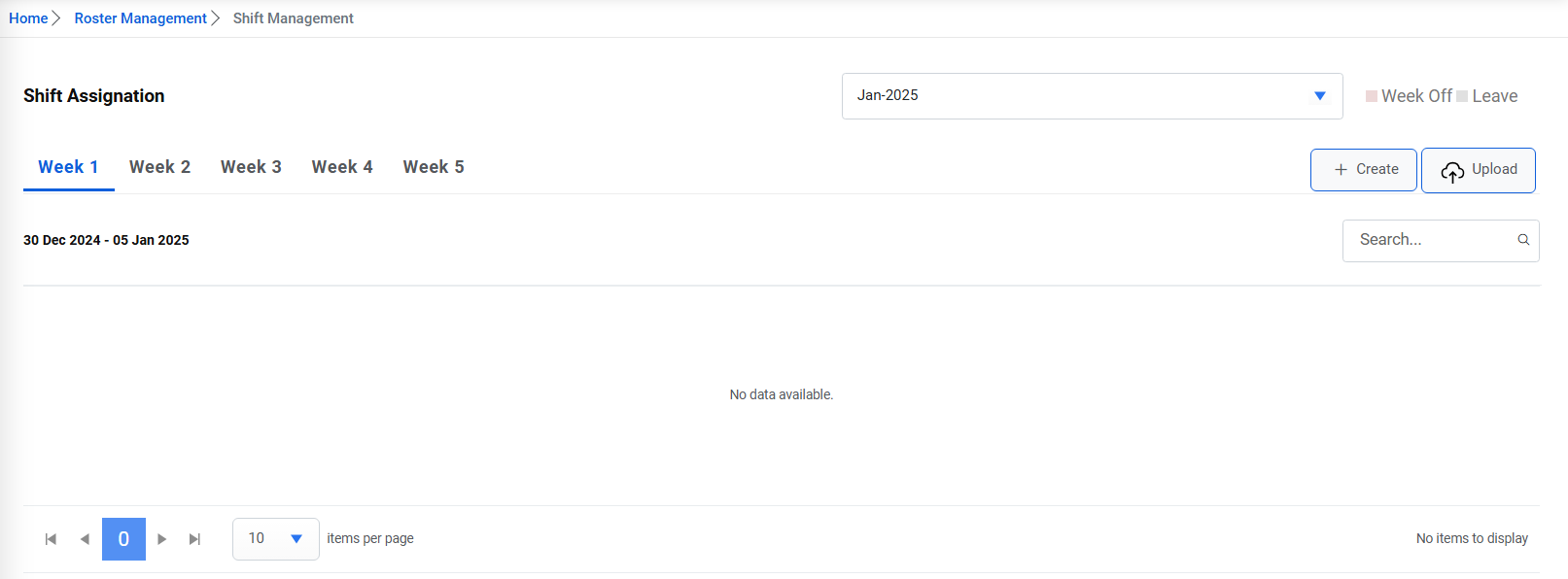1568x579 pixels.
Task: Select the Week 3 tab
Action: [x=251, y=167]
